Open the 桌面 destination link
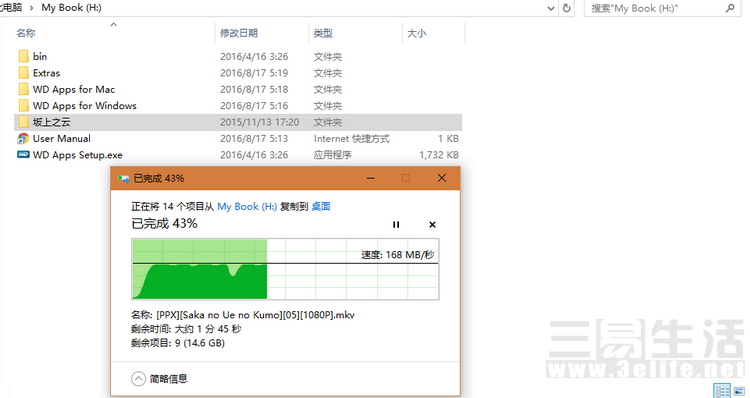 [x=321, y=207]
